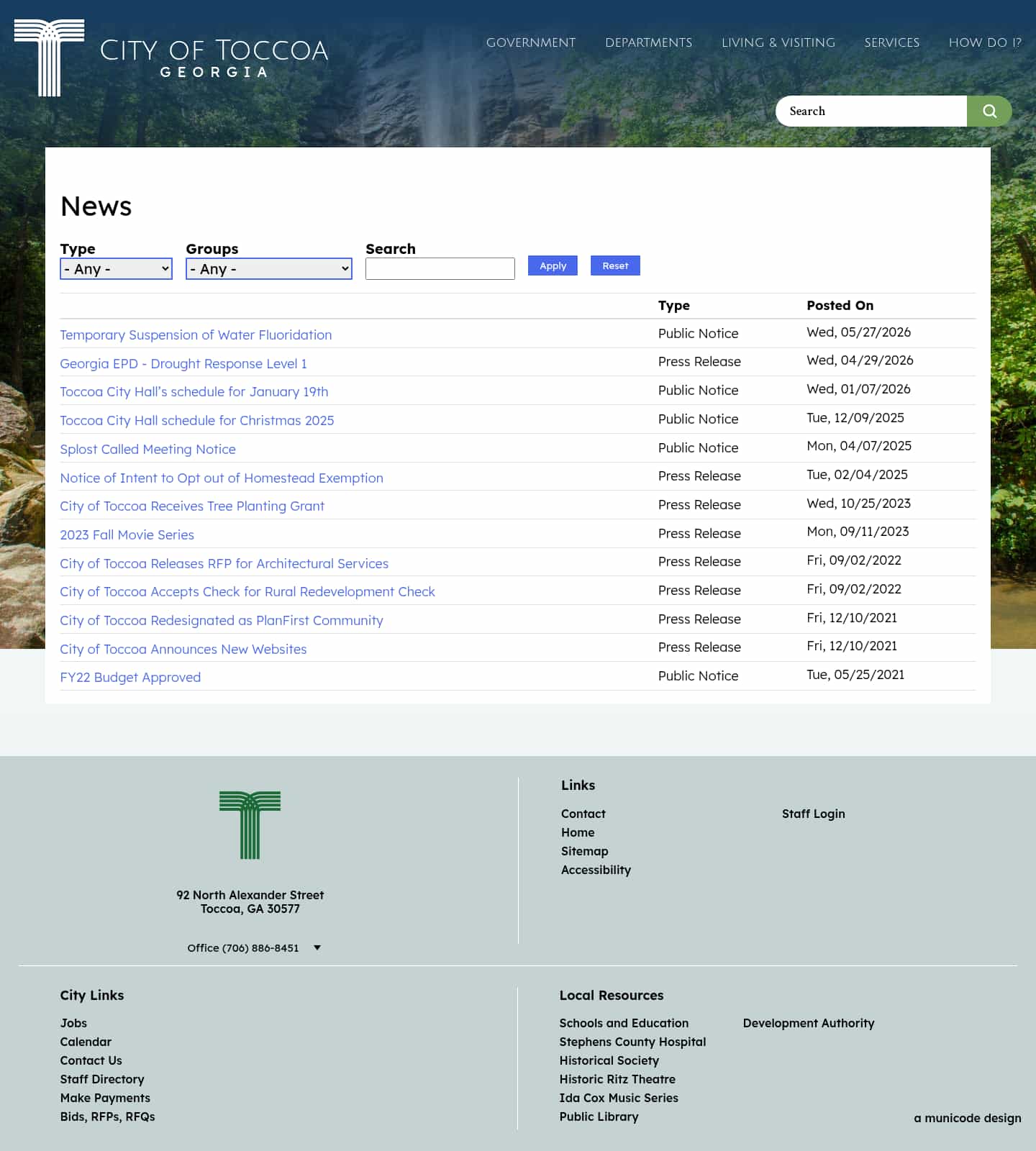
Task: Open the Living & Visiting menu
Action: click(x=778, y=42)
